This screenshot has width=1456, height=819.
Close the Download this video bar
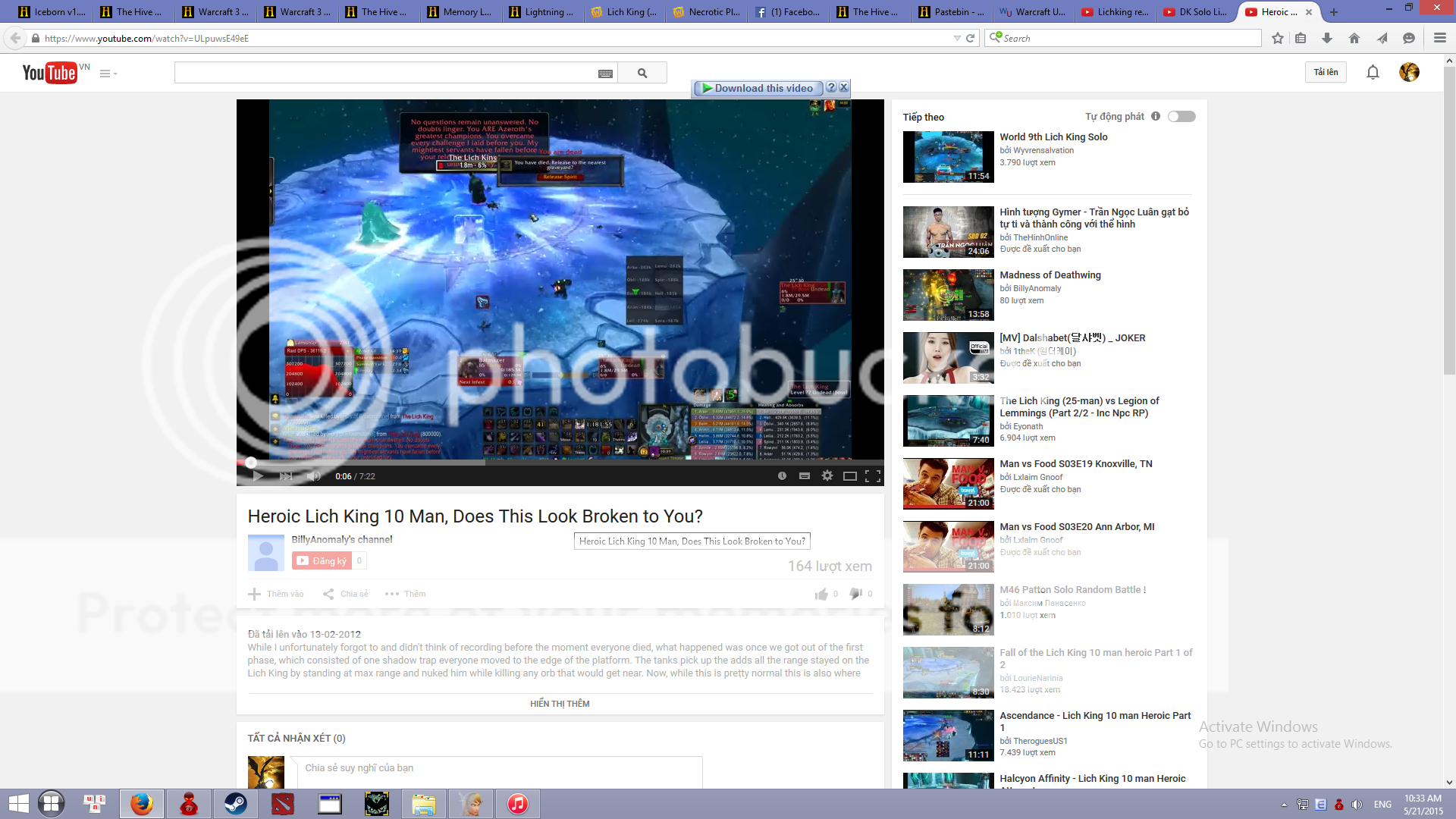pyautogui.click(x=843, y=87)
